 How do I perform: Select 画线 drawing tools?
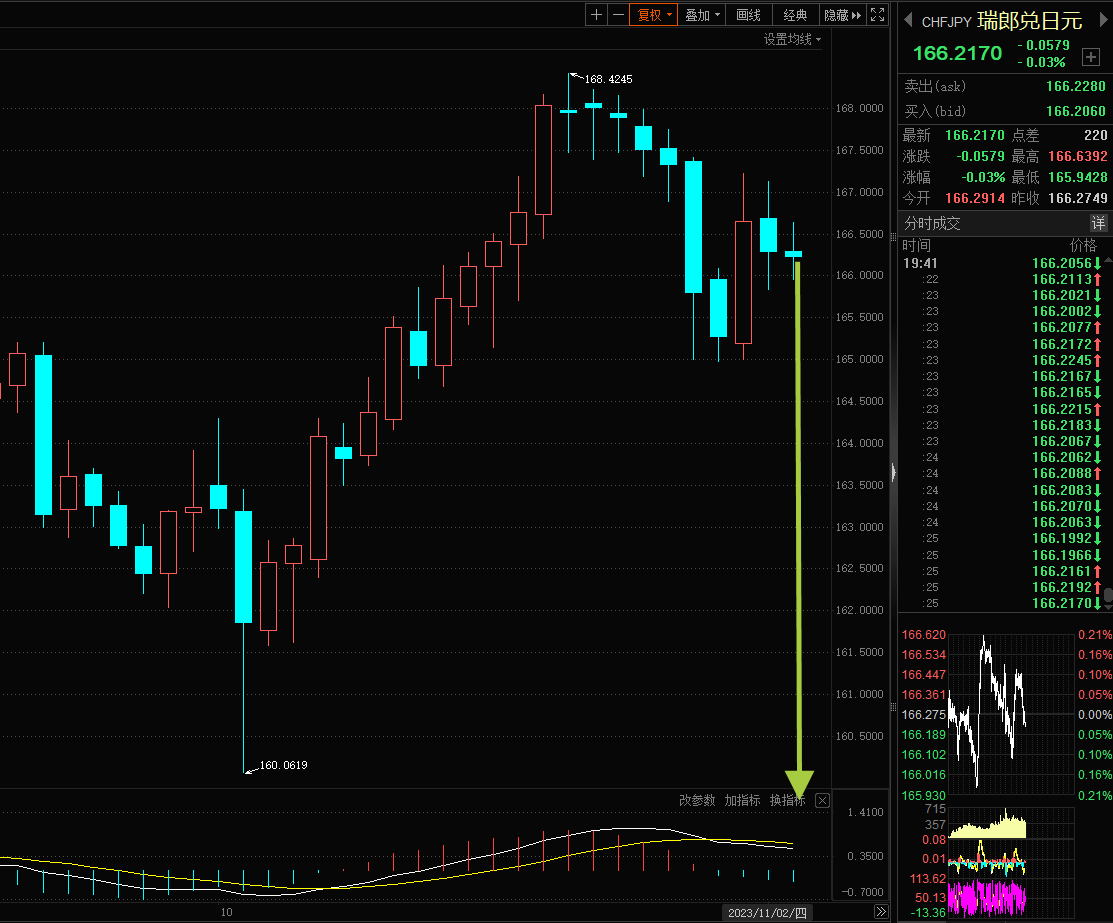[x=748, y=15]
